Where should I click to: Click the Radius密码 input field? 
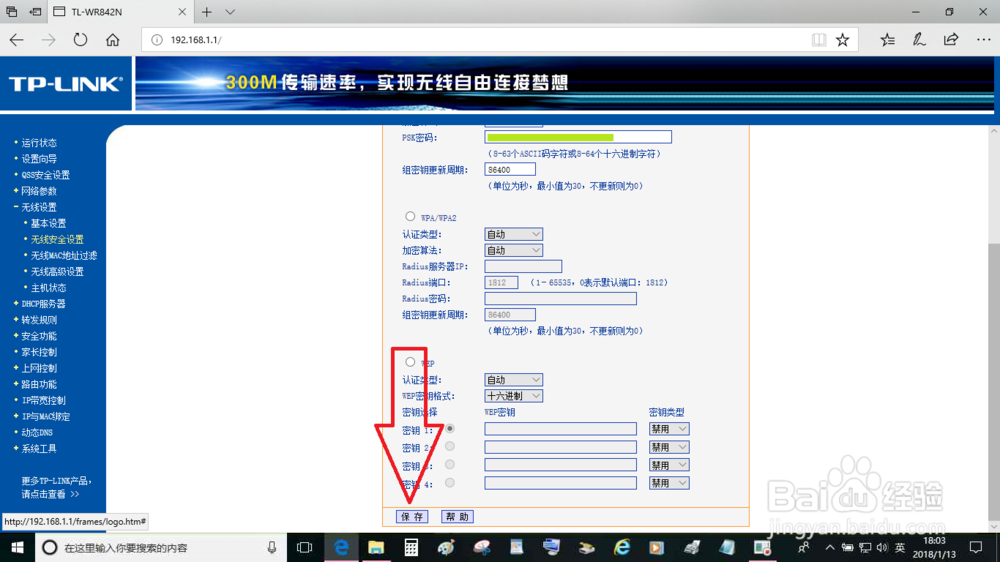[x=560, y=299]
